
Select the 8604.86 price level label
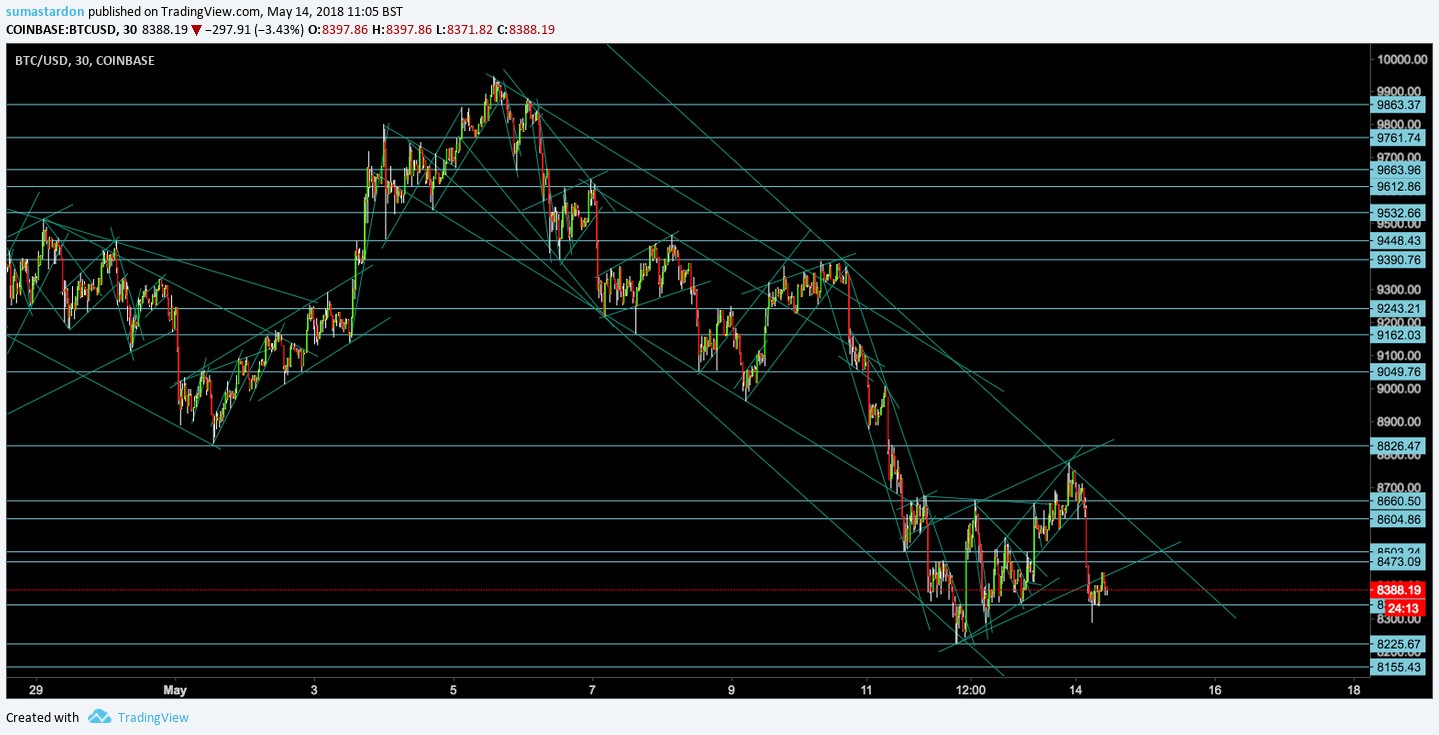(1398, 519)
